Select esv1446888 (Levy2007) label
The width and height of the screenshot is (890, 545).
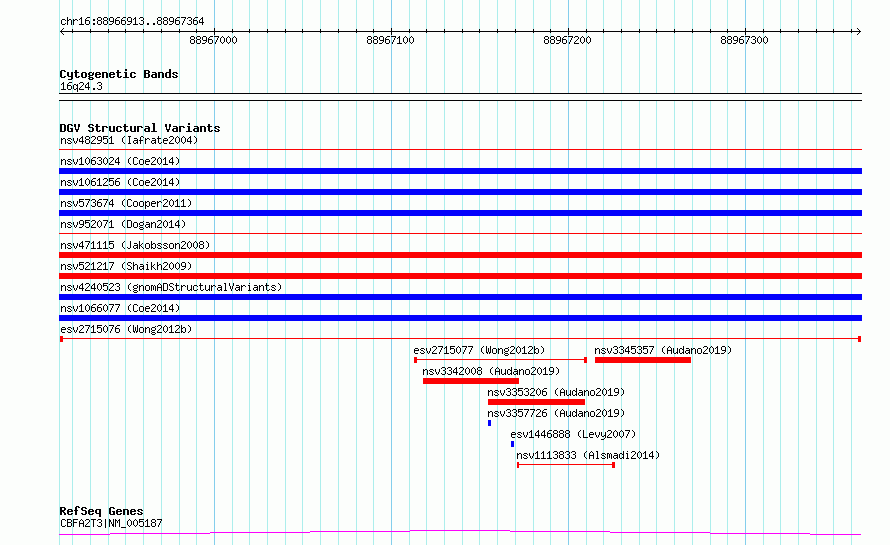(x=573, y=434)
